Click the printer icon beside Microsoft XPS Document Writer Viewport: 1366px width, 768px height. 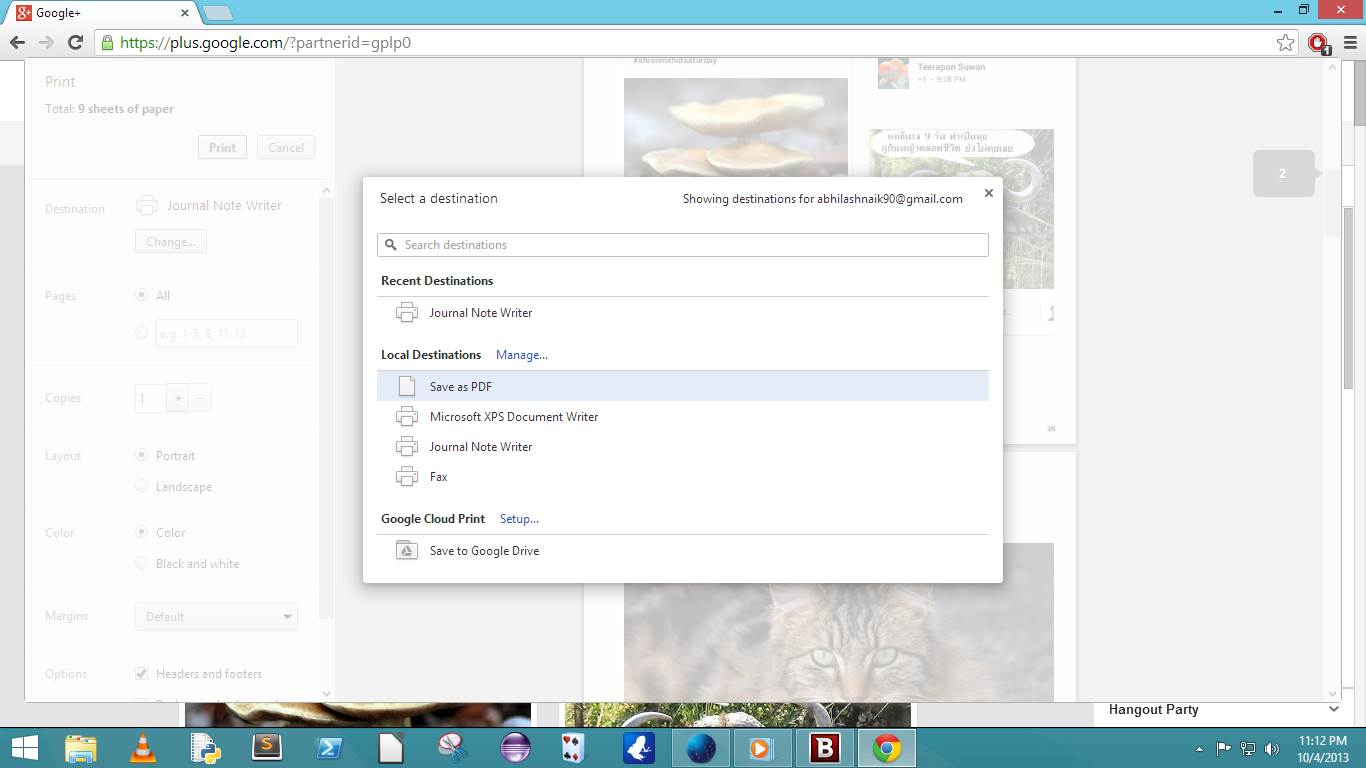pyautogui.click(x=407, y=417)
